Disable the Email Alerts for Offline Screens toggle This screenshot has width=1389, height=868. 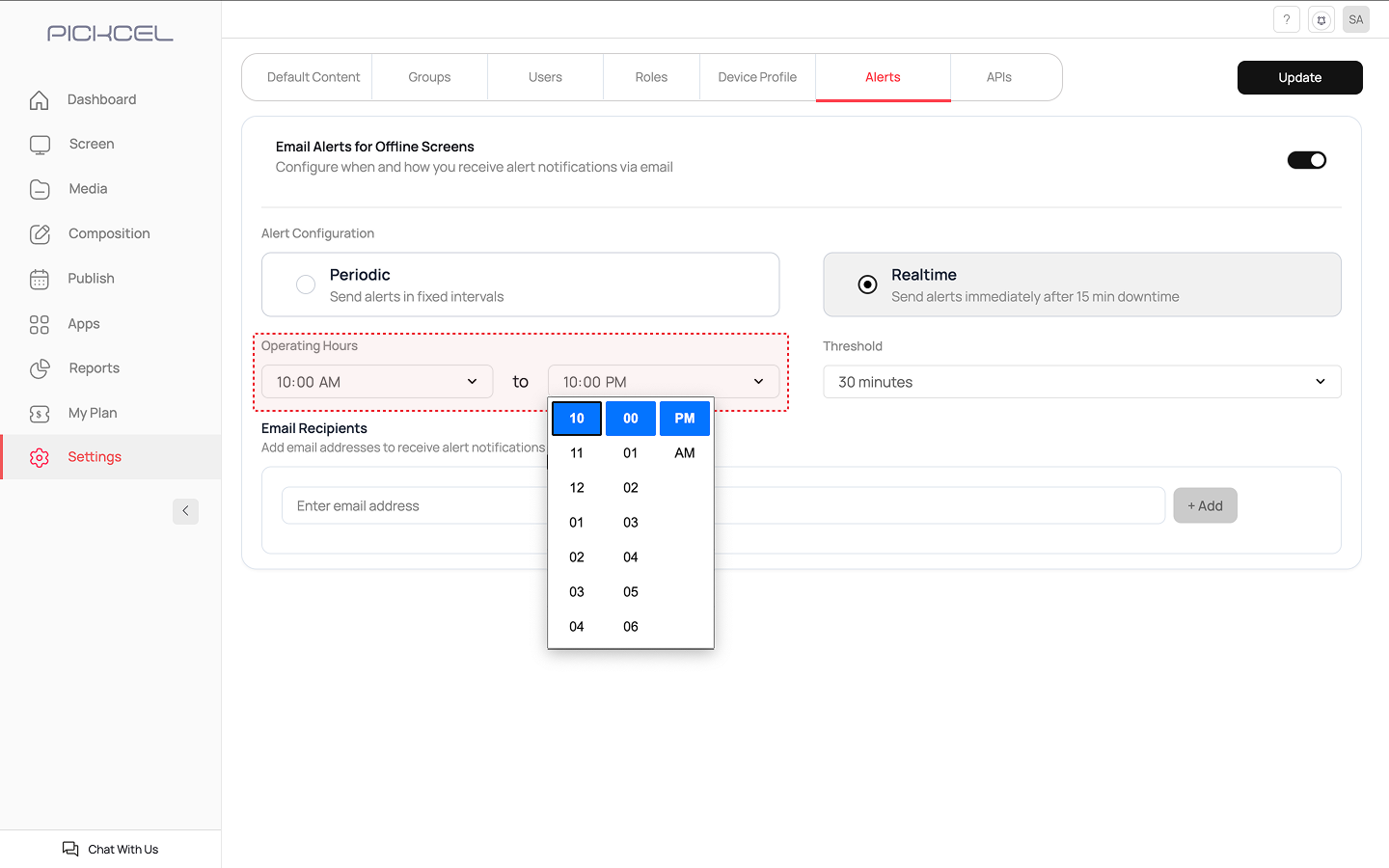tap(1306, 160)
